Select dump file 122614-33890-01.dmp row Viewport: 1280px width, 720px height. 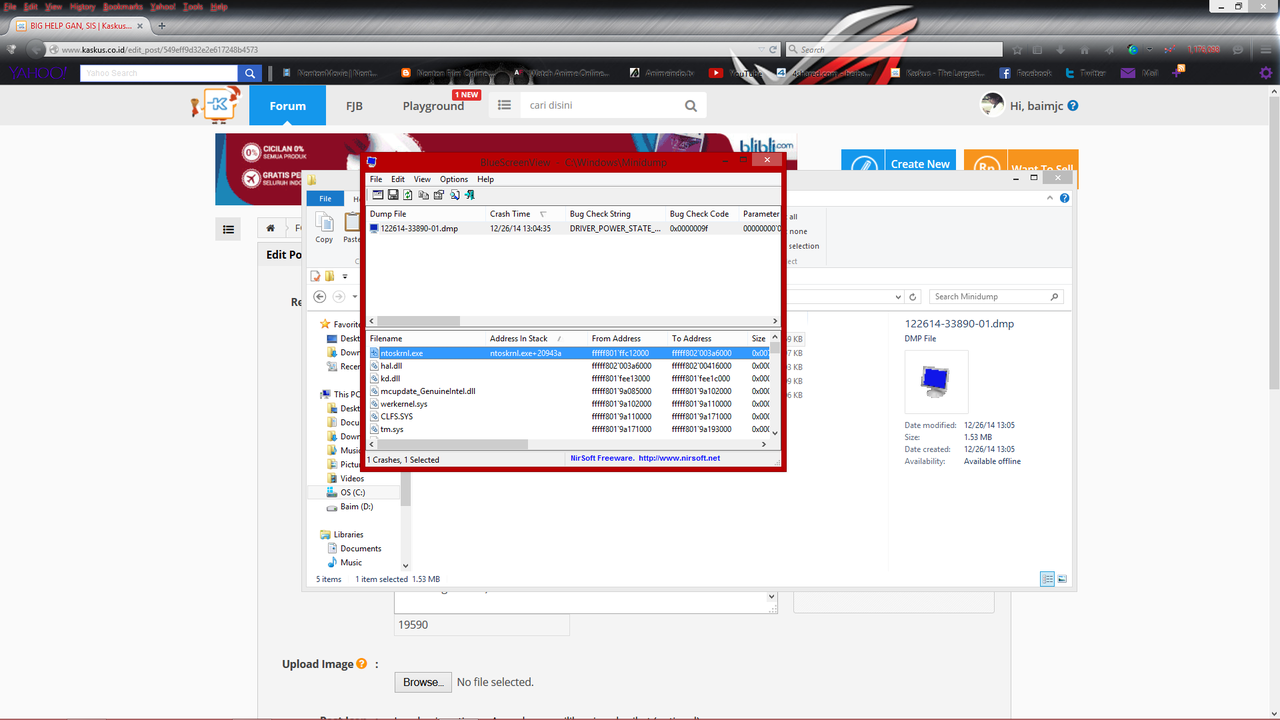[572, 228]
